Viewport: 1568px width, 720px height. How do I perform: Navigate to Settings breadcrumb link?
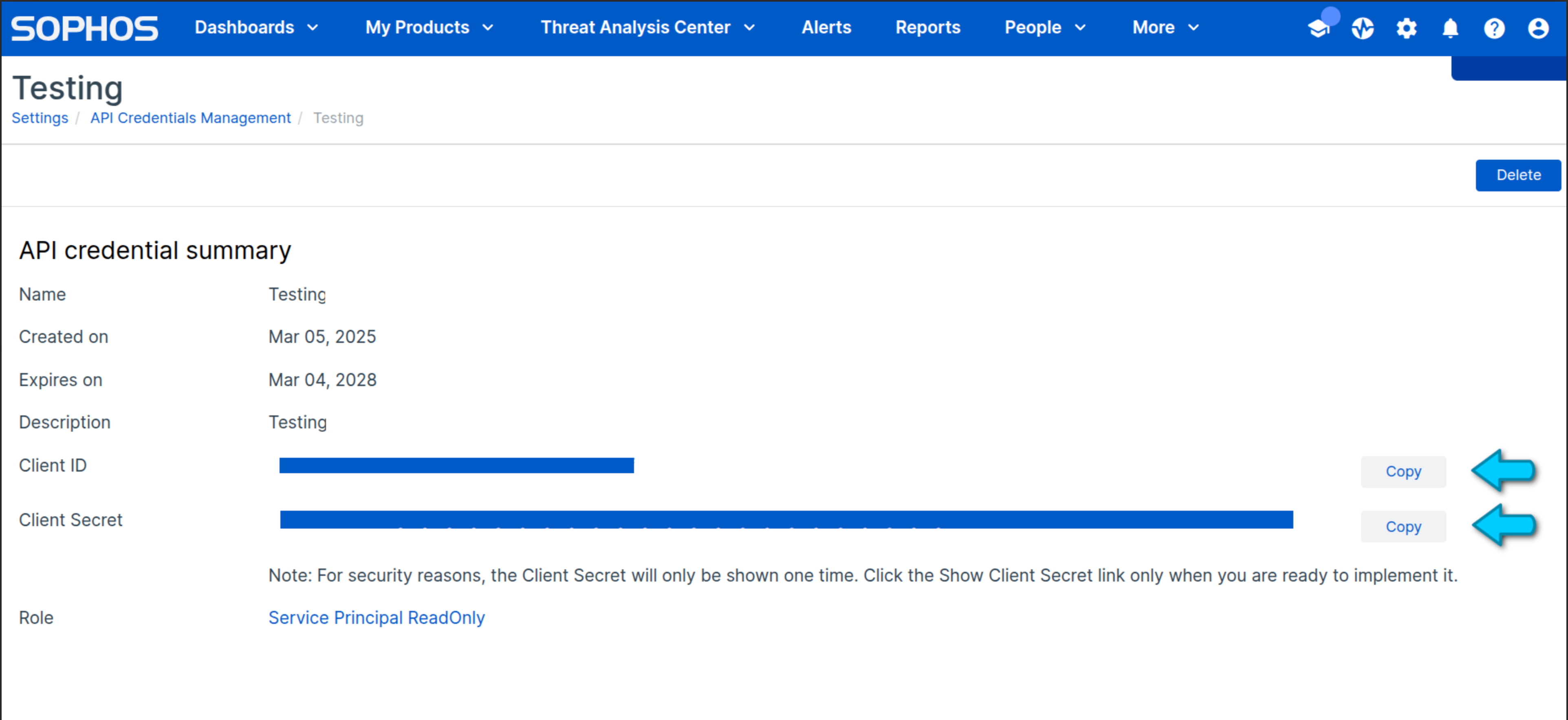40,118
